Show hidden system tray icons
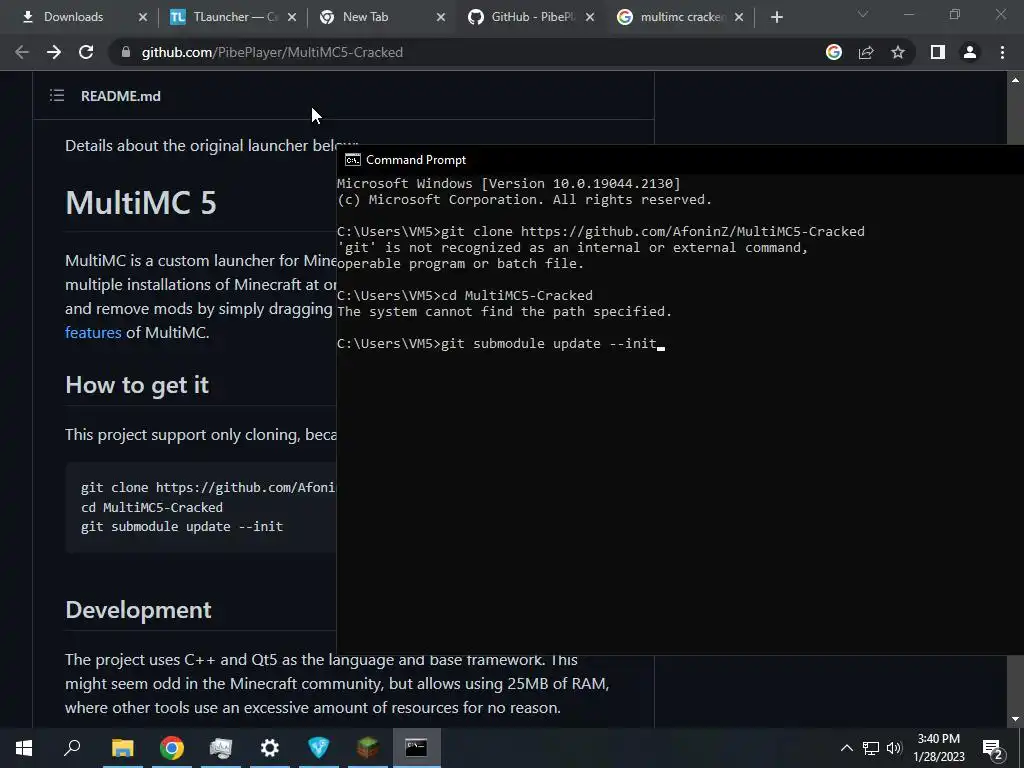1024x768 pixels. click(846, 748)
